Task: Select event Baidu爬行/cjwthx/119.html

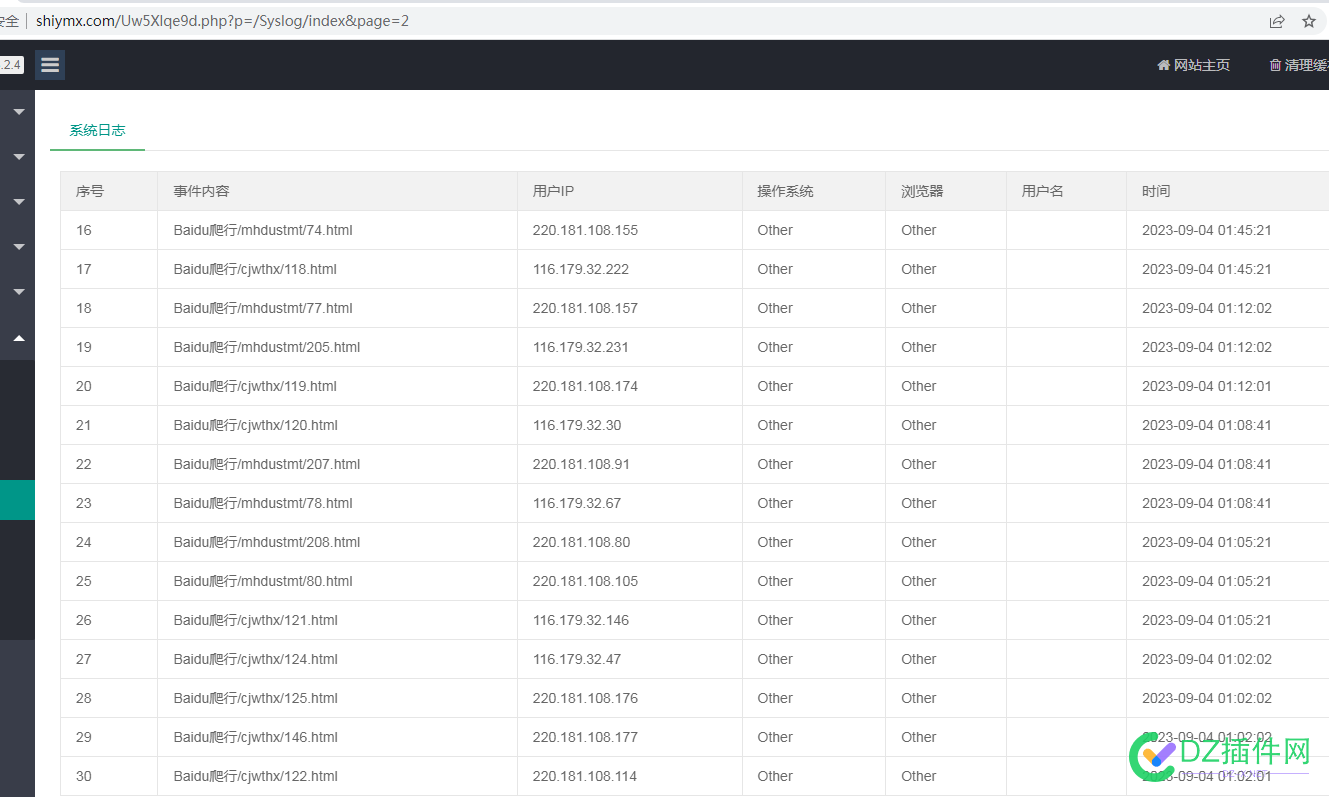Action: [x=255, y=386]
